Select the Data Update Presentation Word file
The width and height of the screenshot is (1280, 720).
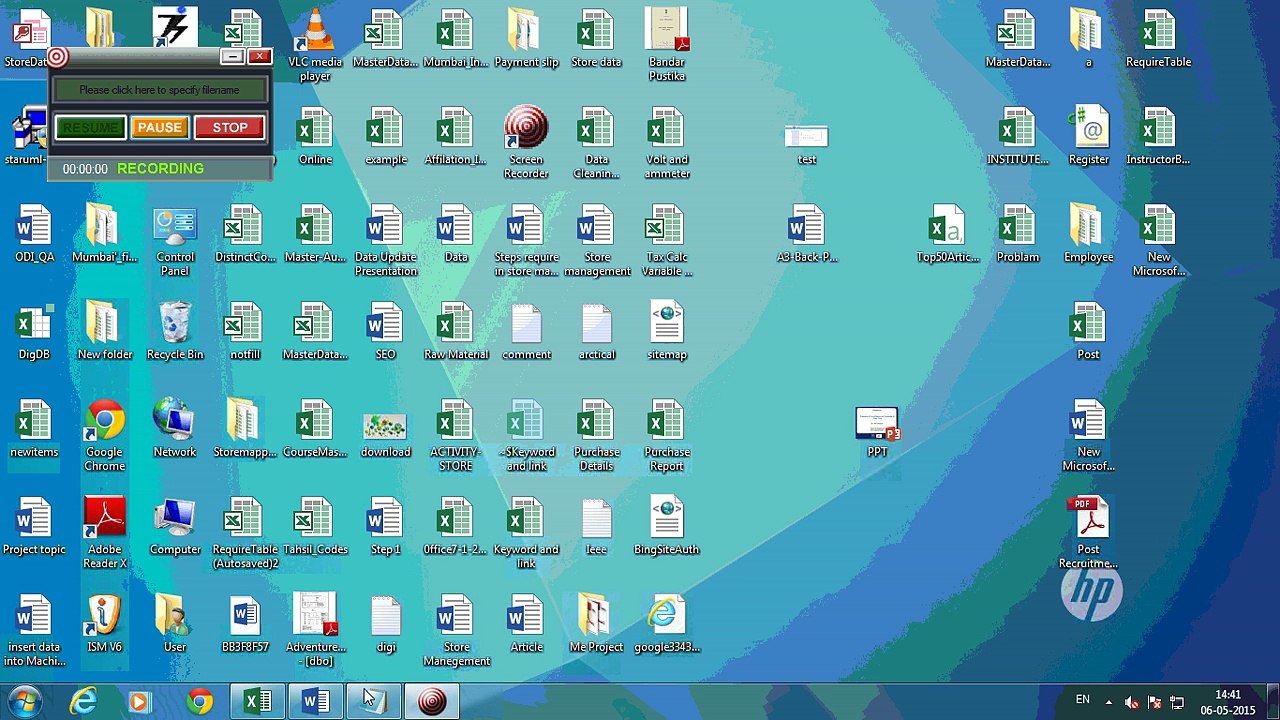pyautogui.click(x=385, y=241)
